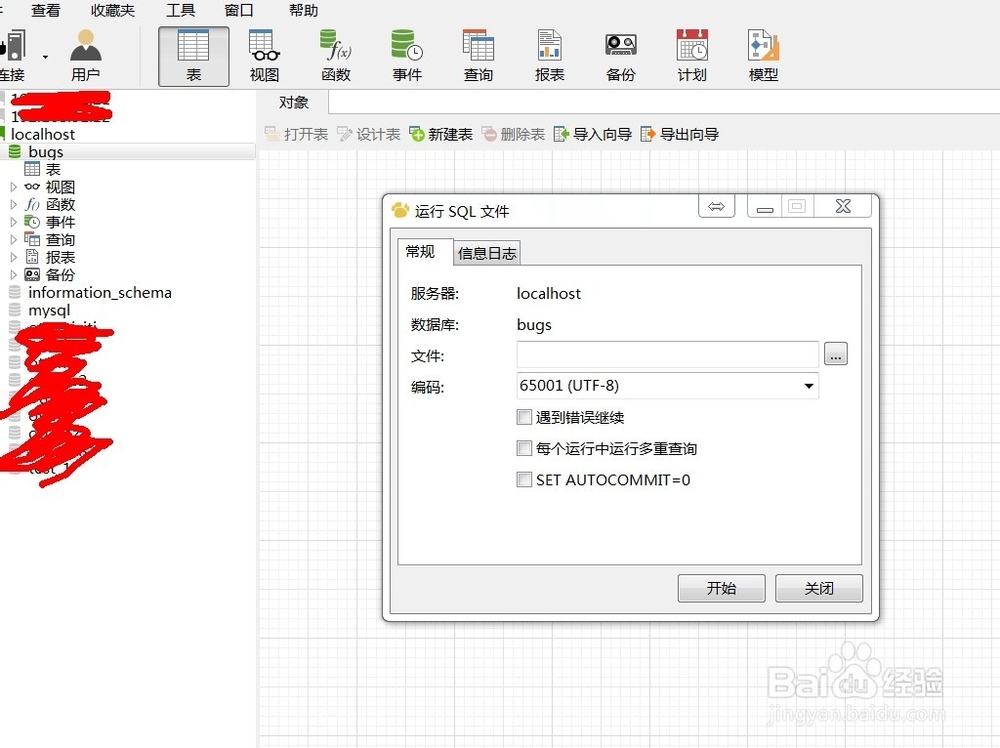Image resolution: width=1000 pixels, height=748 pixels.
Task: Select the 视图 glasses icon in tree
Action: pos(32,187)
